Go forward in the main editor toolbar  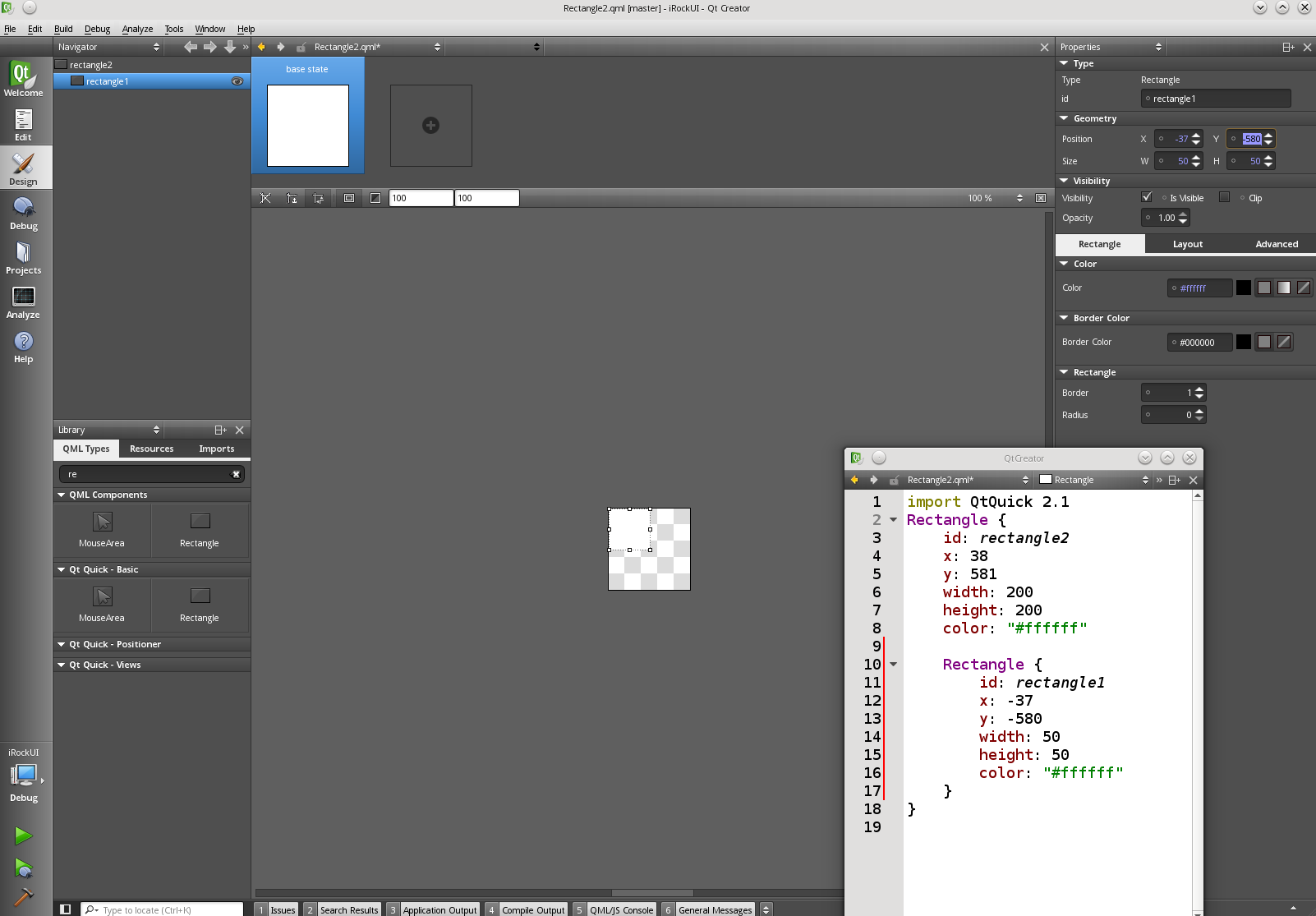(x=281, y=47)
